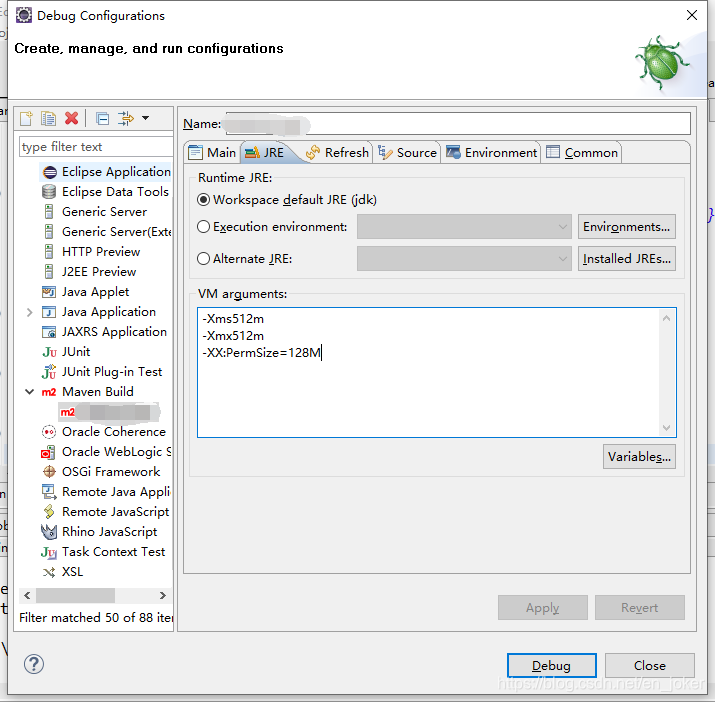715x702 pixels.
Task: Select the blurred Maven Build child configuration
Action: coord(109,412)
